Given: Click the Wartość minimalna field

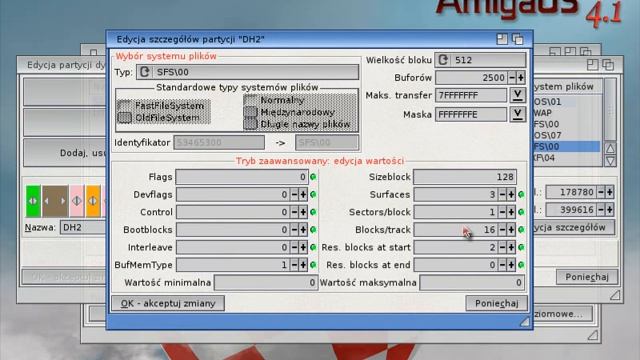Looking at the screenshot, I should coord(266,282).
